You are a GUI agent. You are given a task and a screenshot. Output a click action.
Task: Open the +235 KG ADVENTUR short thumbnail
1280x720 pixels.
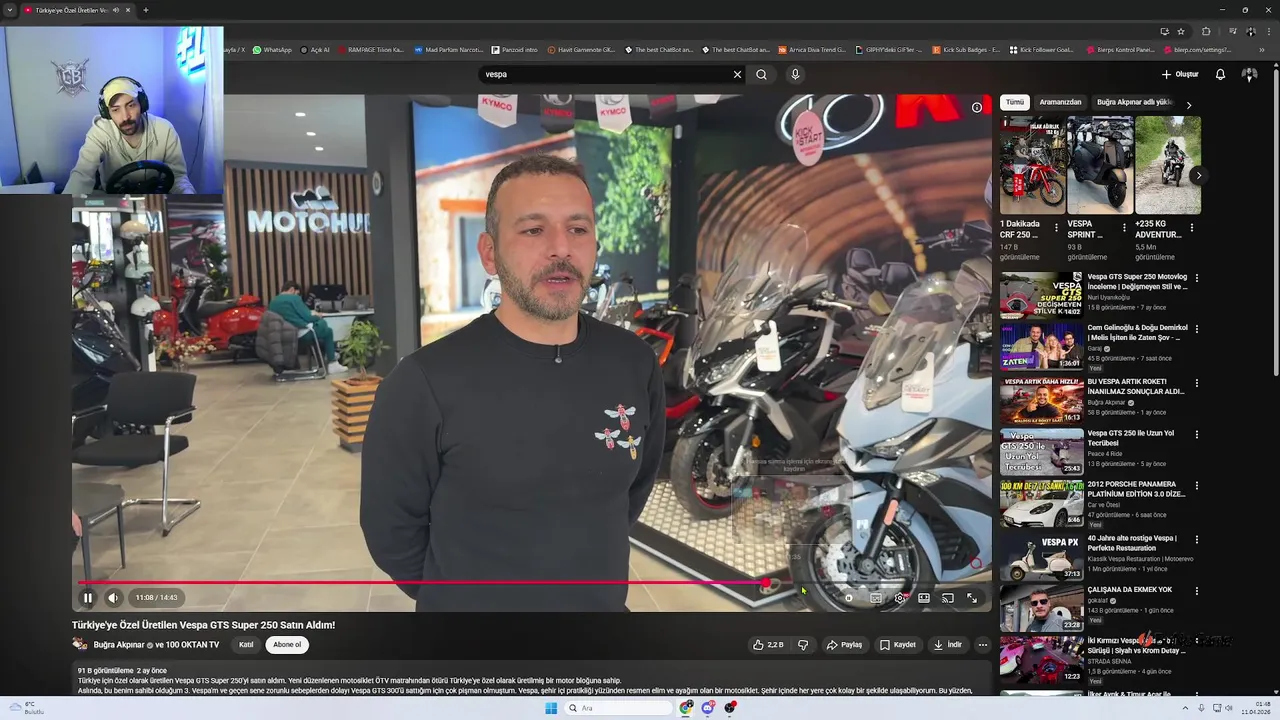[1168, 165]
